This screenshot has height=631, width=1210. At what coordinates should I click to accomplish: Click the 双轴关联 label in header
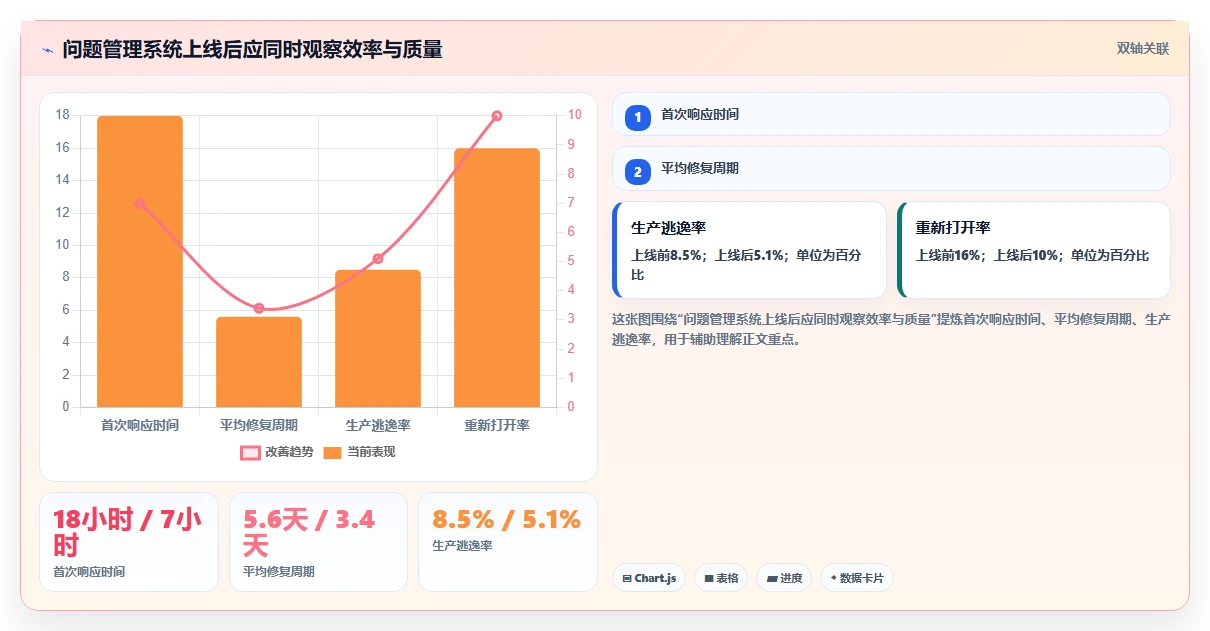(1143, 48)
